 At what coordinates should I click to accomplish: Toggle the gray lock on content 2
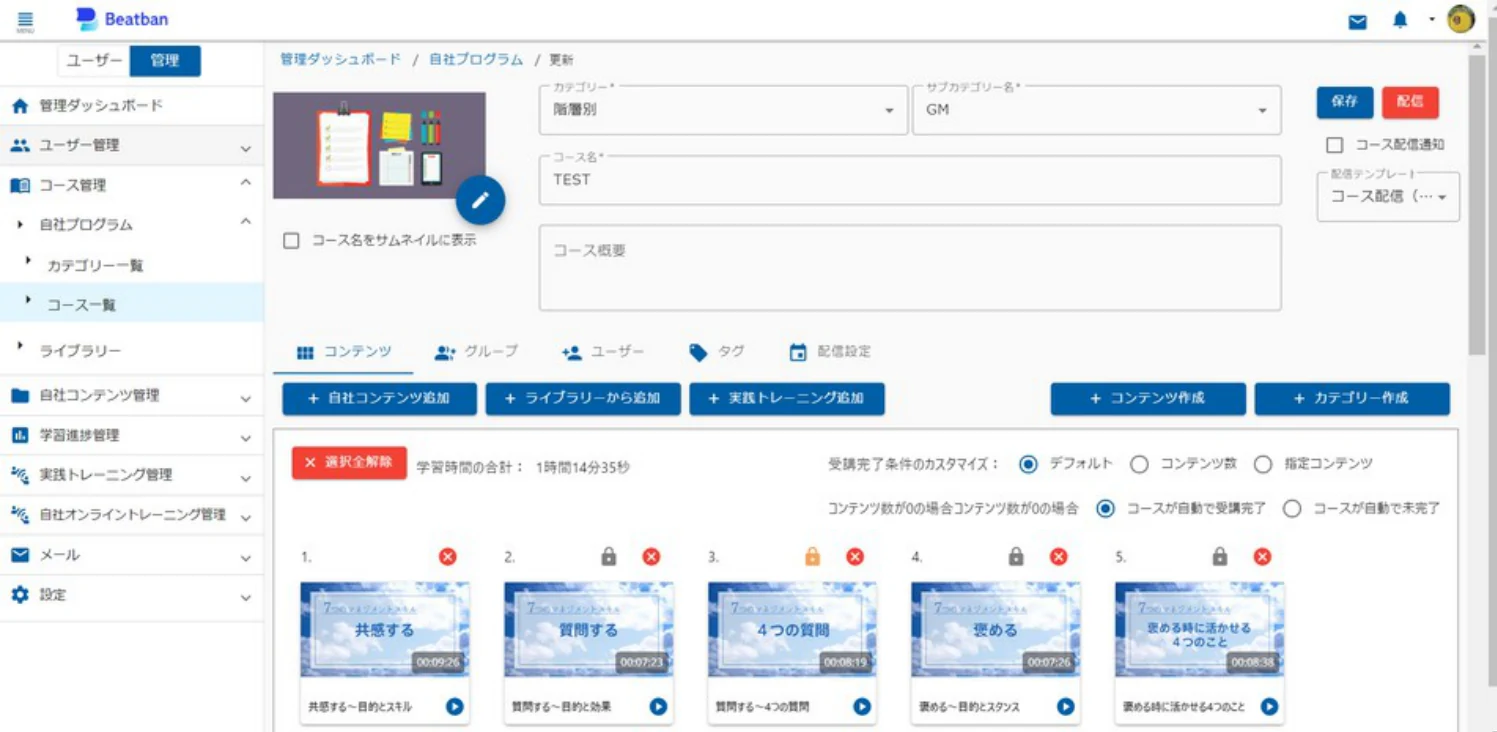click(x=608, y=557)
